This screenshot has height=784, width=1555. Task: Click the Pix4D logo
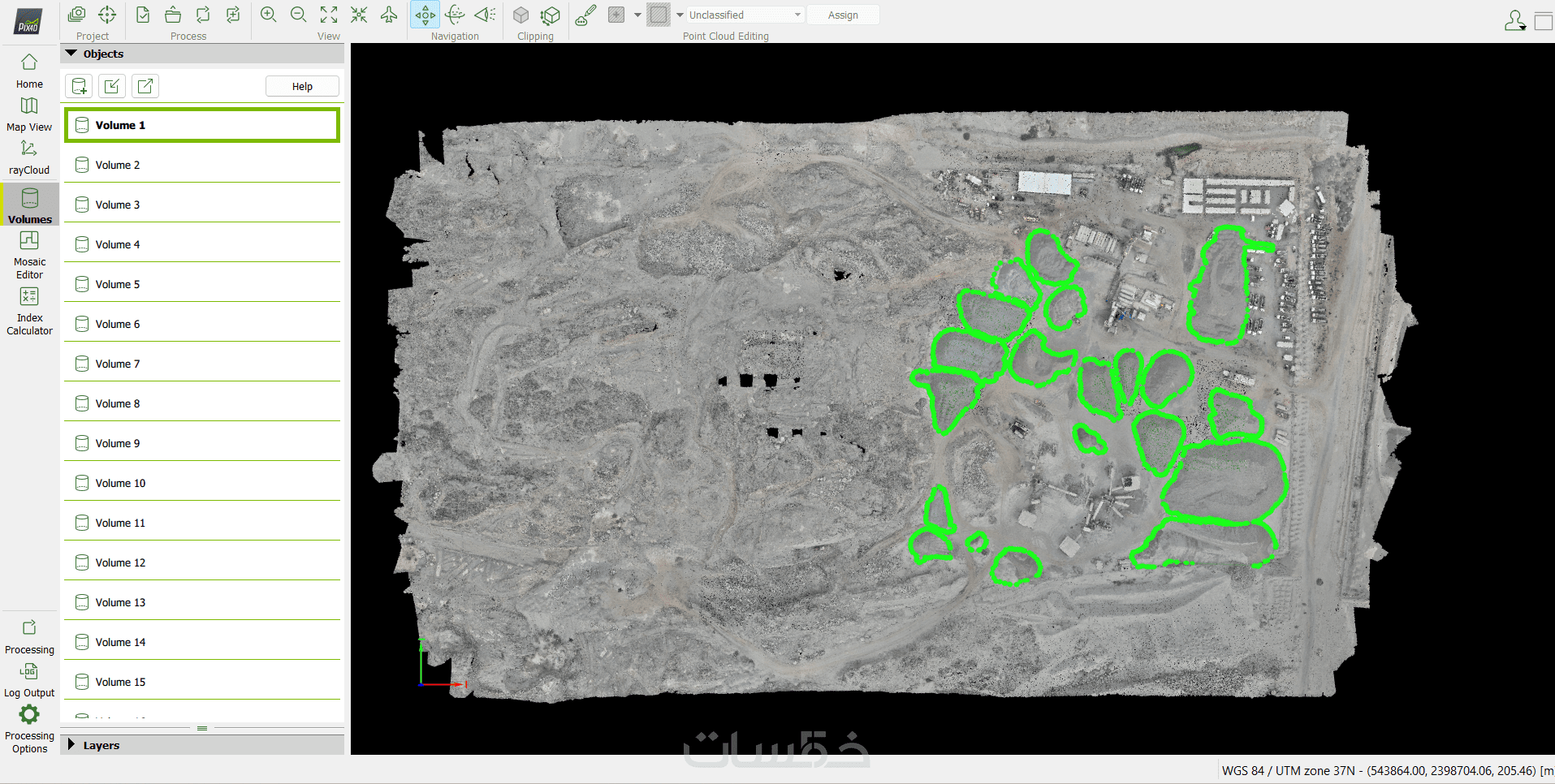(28, 22)
